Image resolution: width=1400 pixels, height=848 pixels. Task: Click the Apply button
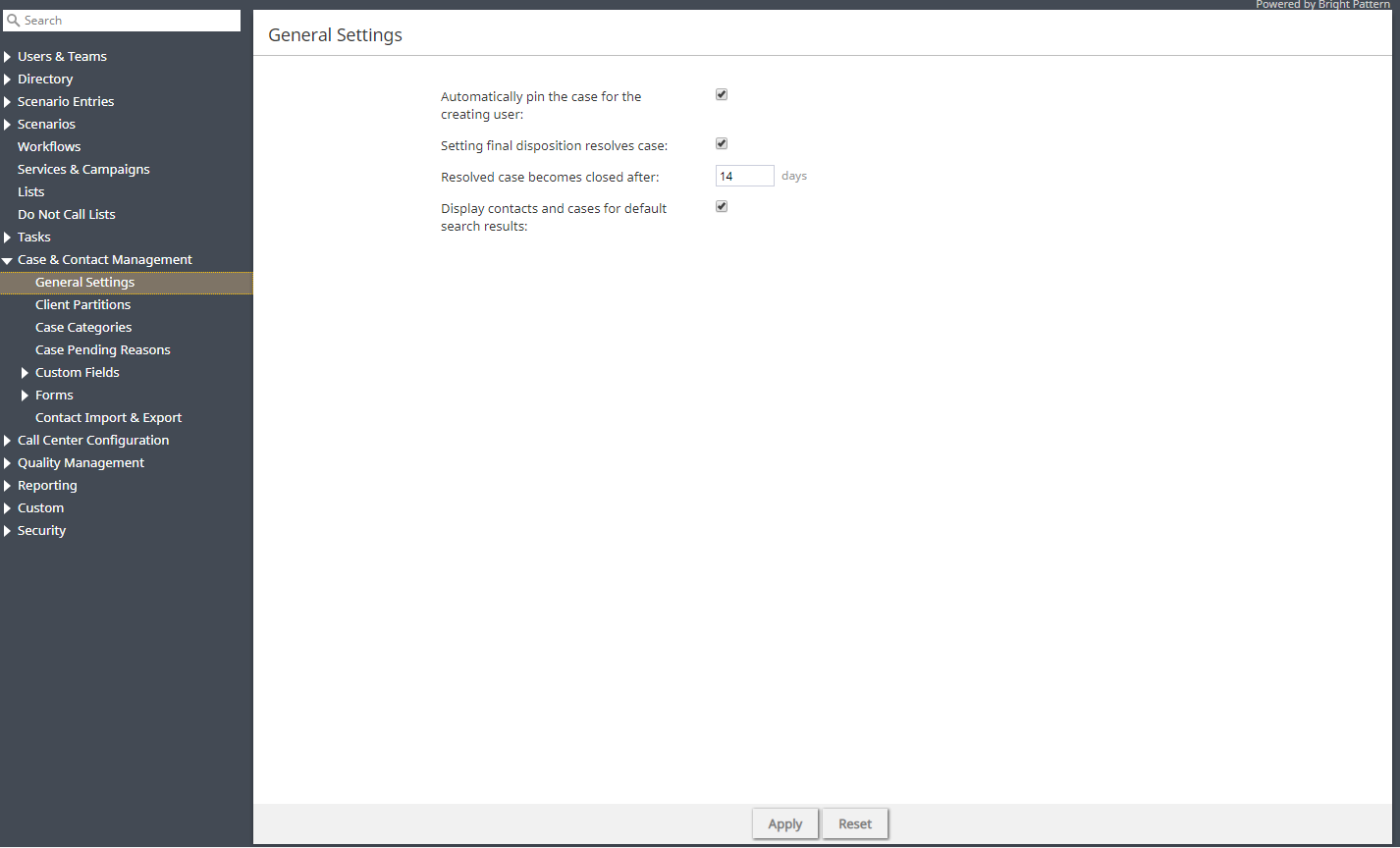785,824
